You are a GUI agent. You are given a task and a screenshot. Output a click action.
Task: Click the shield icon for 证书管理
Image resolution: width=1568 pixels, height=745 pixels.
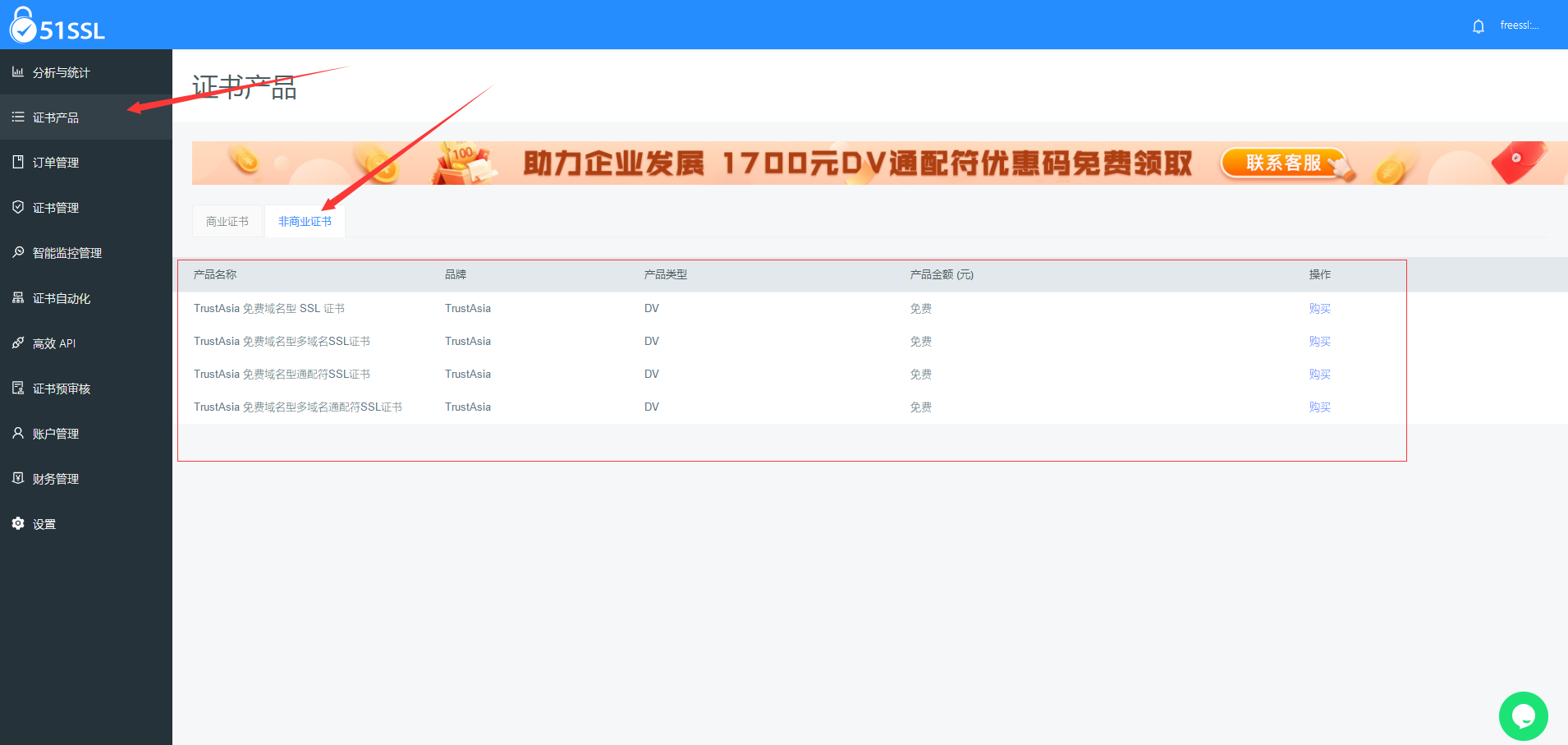tap(18, 207)
